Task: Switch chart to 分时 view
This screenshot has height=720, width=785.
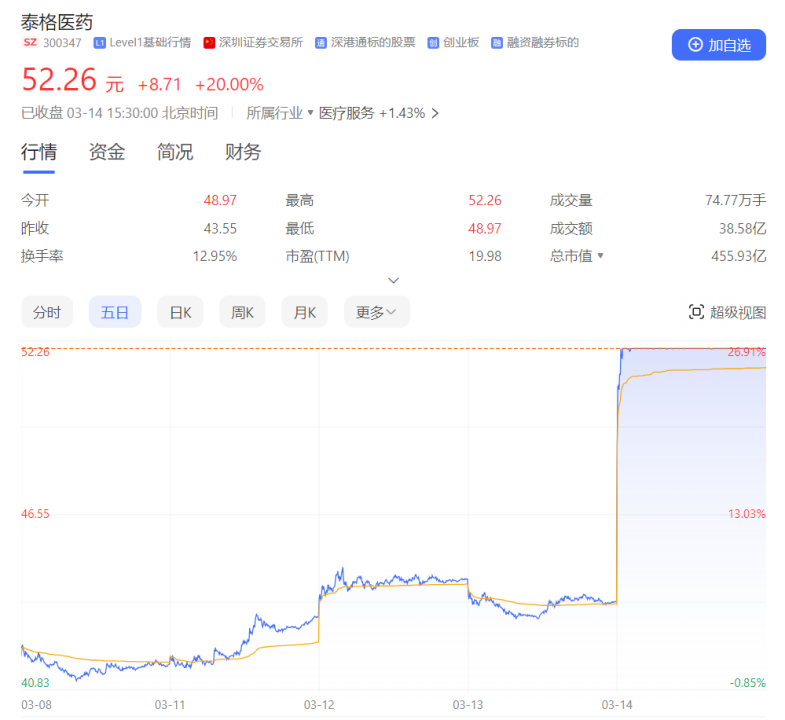Action: [x=47, y=312]
